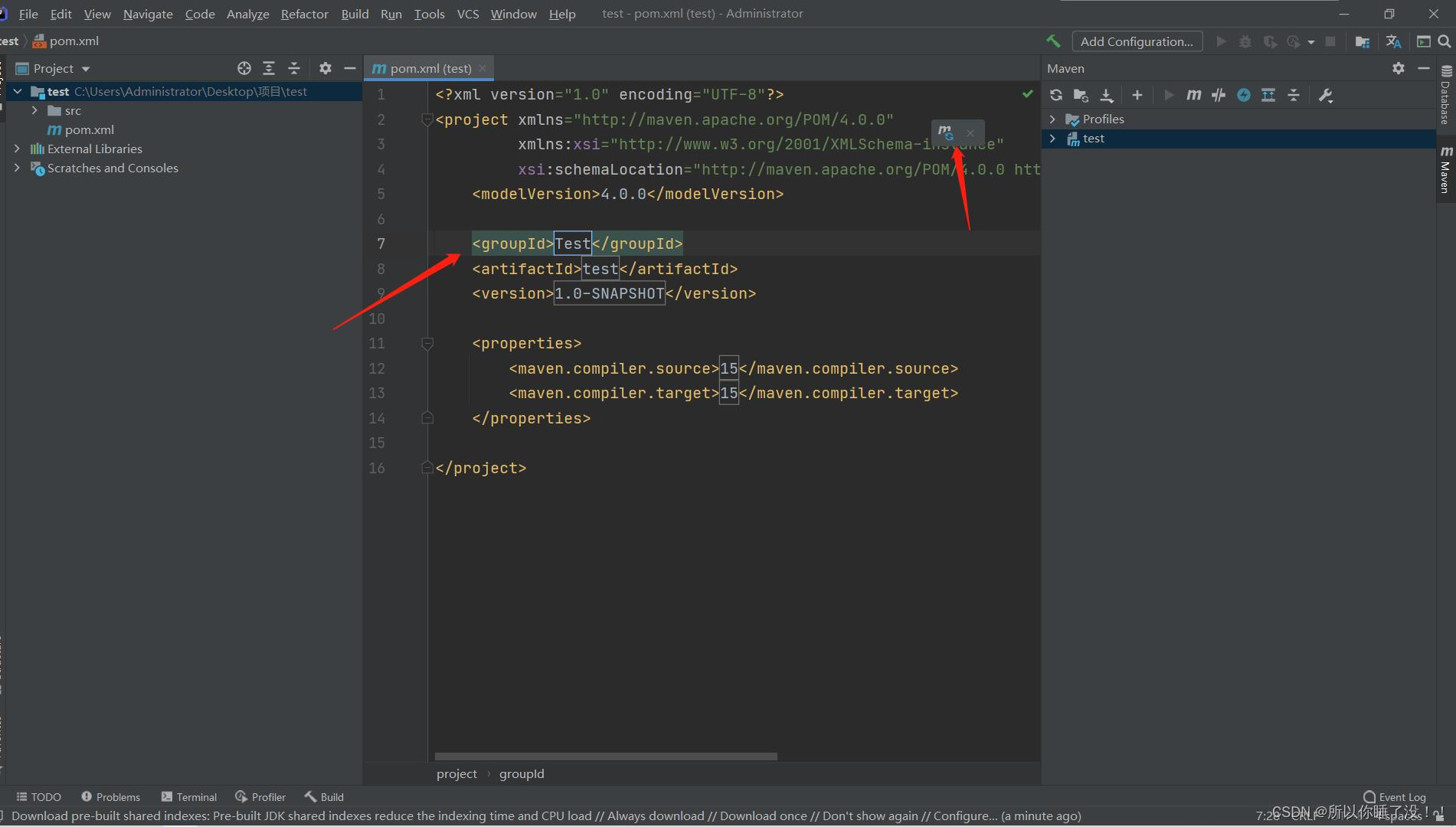The image size is (1456, 827).
Task: Click the Build Project hammer icon
Action: [x=1054, y=41]
